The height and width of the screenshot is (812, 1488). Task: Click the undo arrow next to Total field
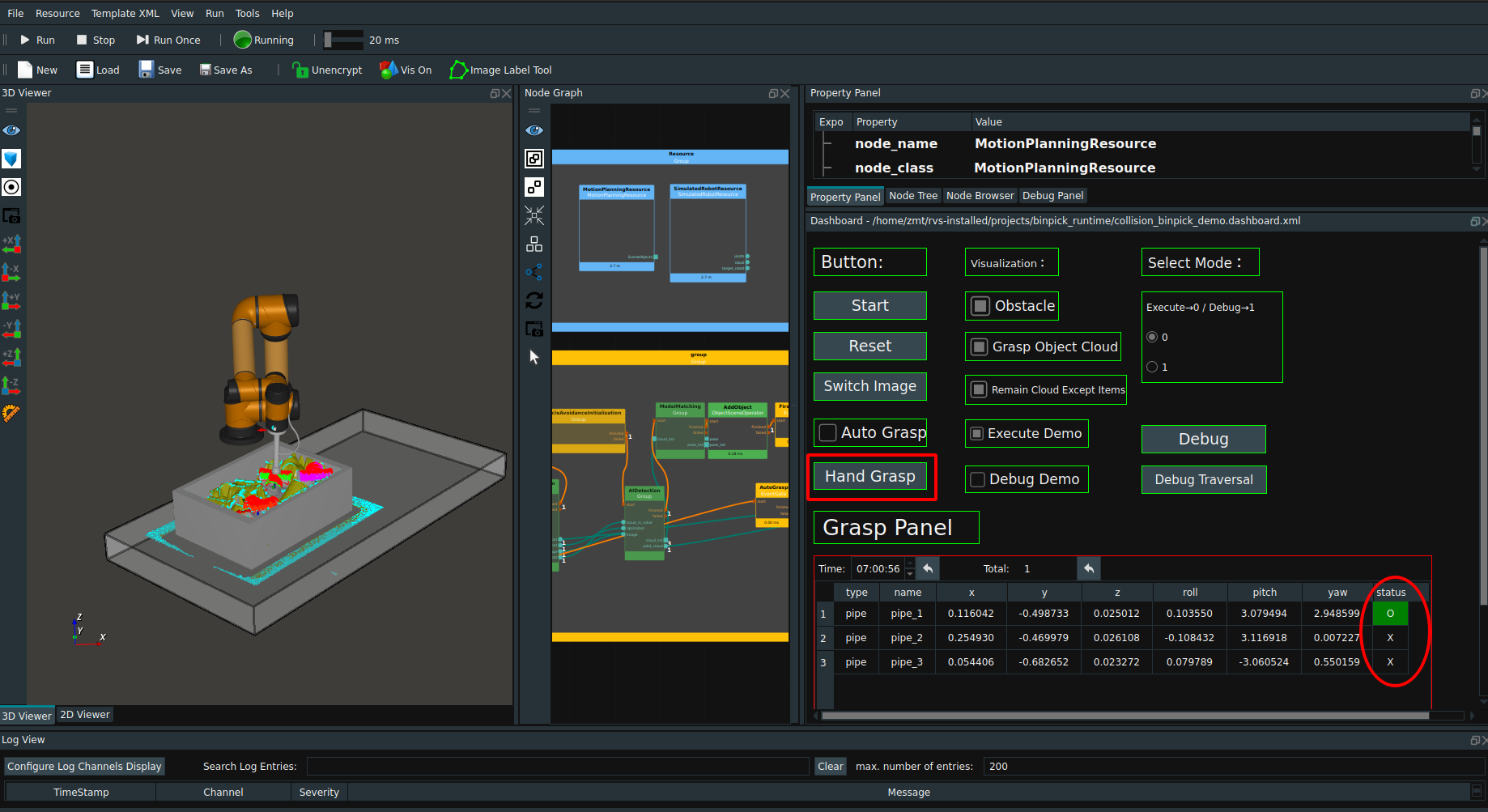(x=1089, y=568)
